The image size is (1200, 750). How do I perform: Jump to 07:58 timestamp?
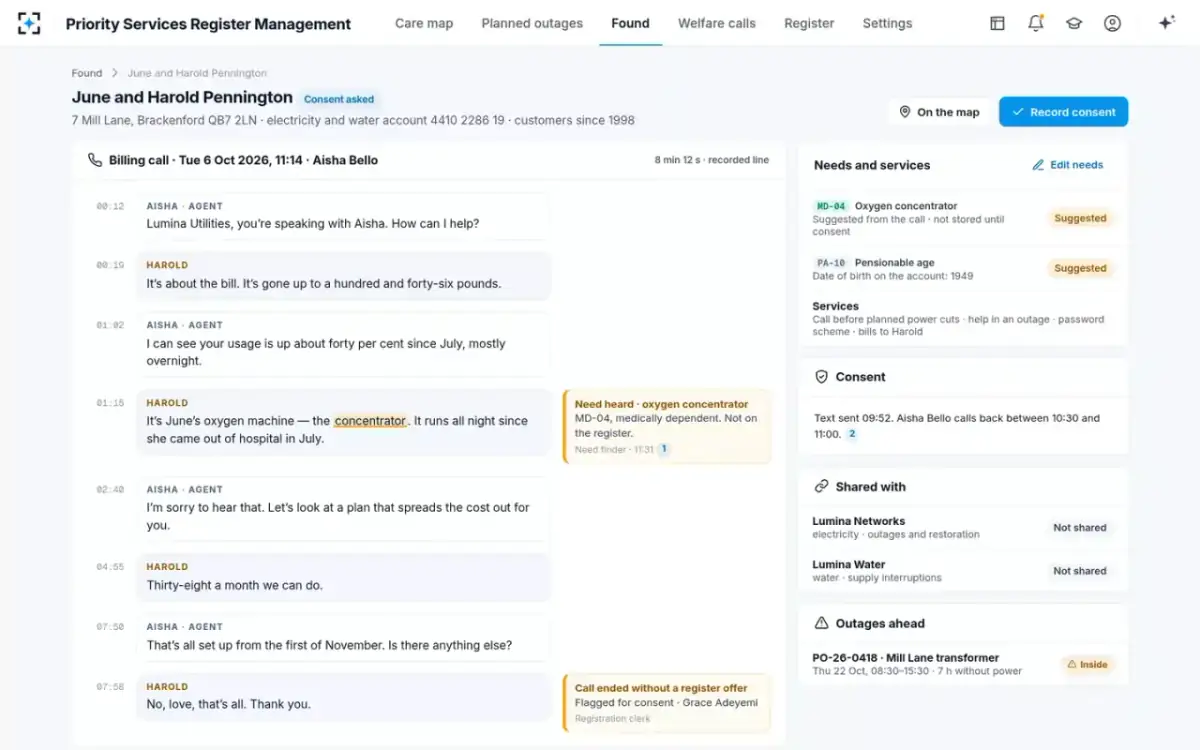click(110, 687)
